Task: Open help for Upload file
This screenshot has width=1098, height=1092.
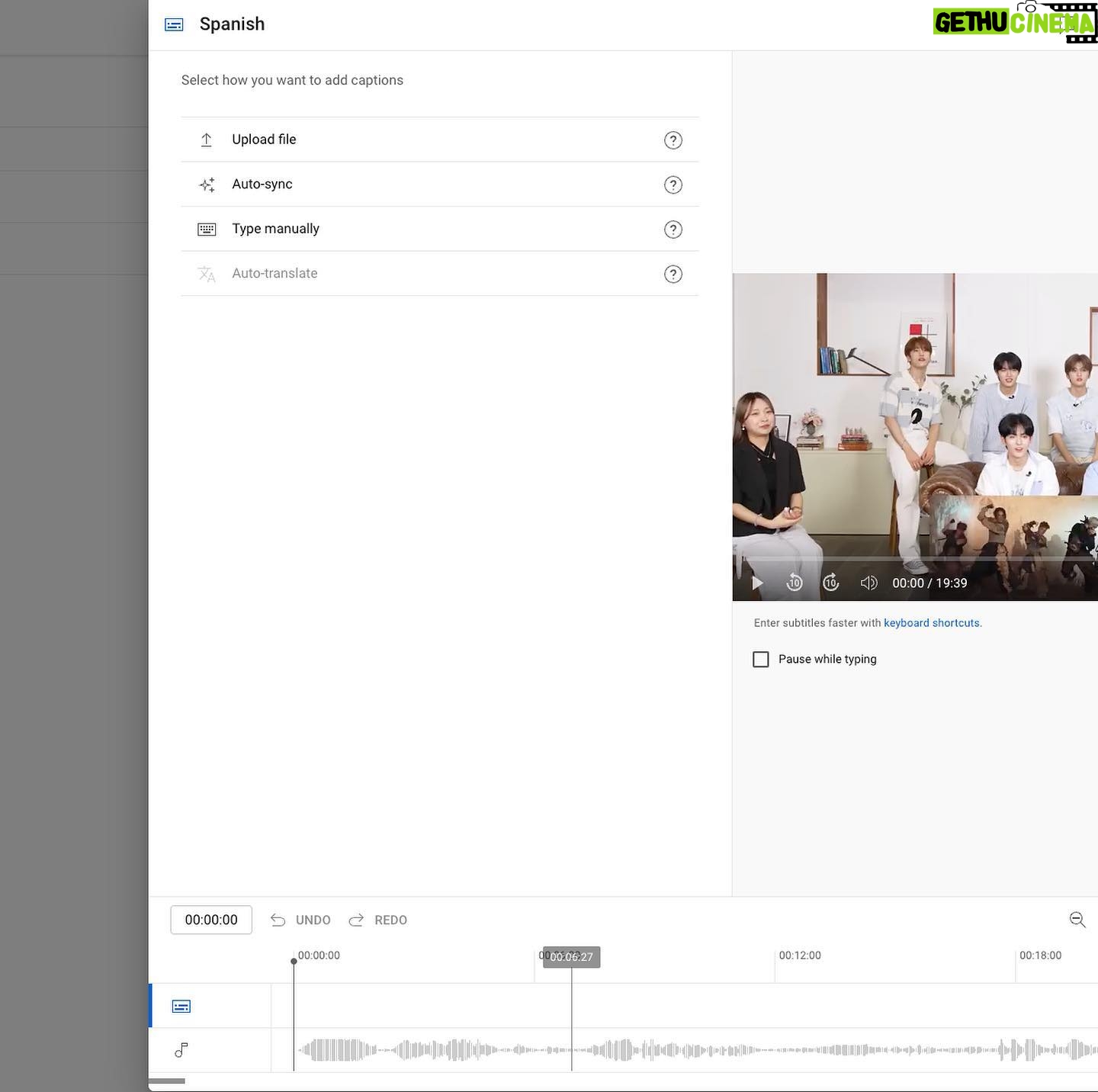Action: tap(673, 140)
